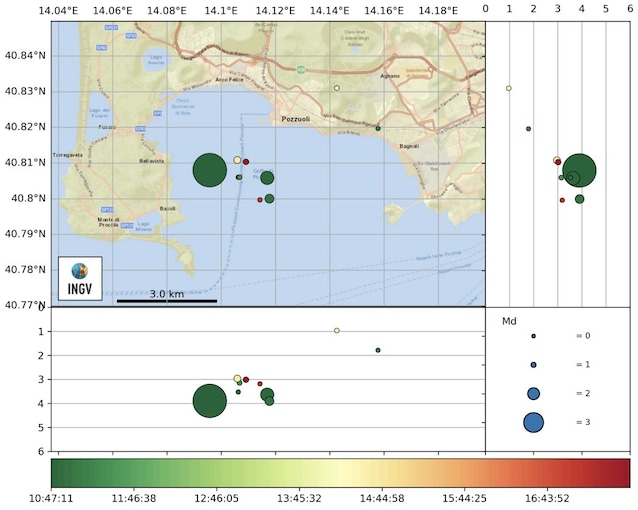The width and height of the screenshot is (638, 510).
Task: Click the 3.0 km scale bar
Action: point(166,299)
